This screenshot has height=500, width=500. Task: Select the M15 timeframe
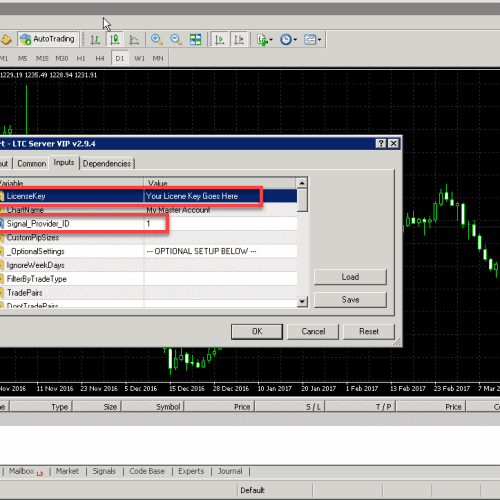coord(42,58)
